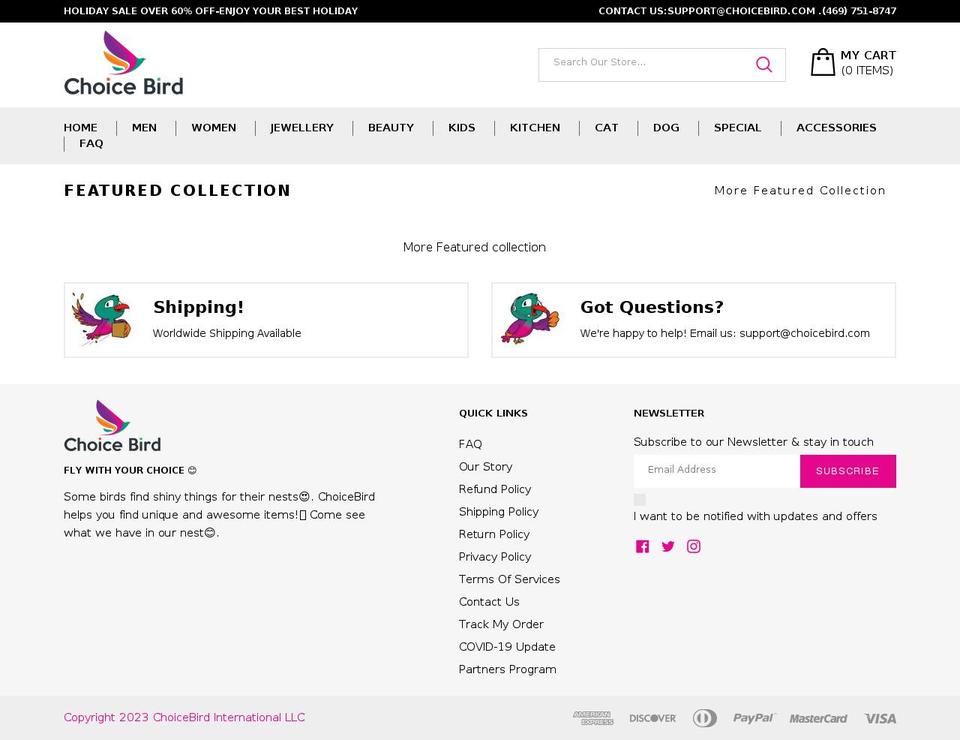Viewport: 960px width, 740px height.
Task: Open the KITCHEN category menu
Action: pos(535,127)
